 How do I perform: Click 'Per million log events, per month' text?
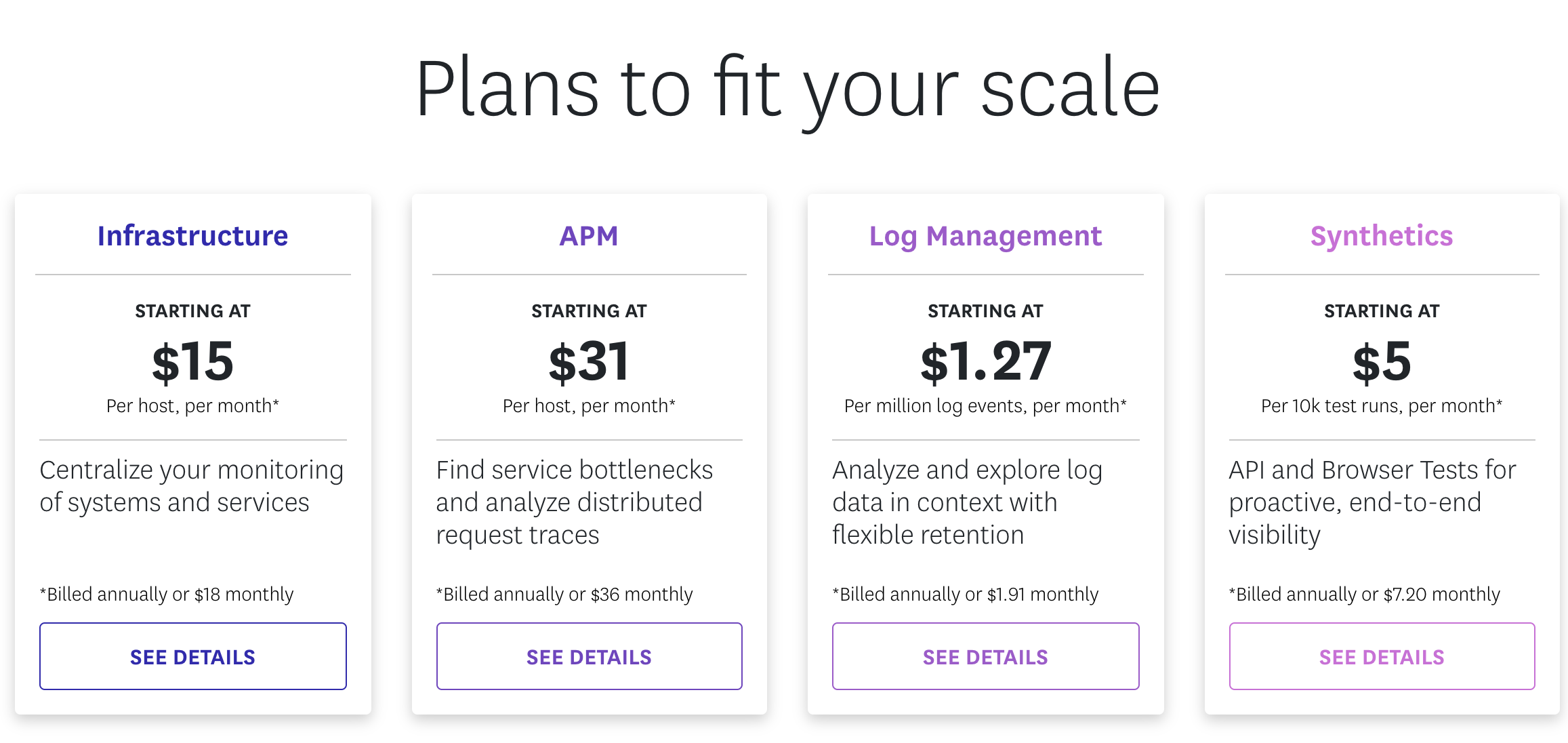point(985,405)
